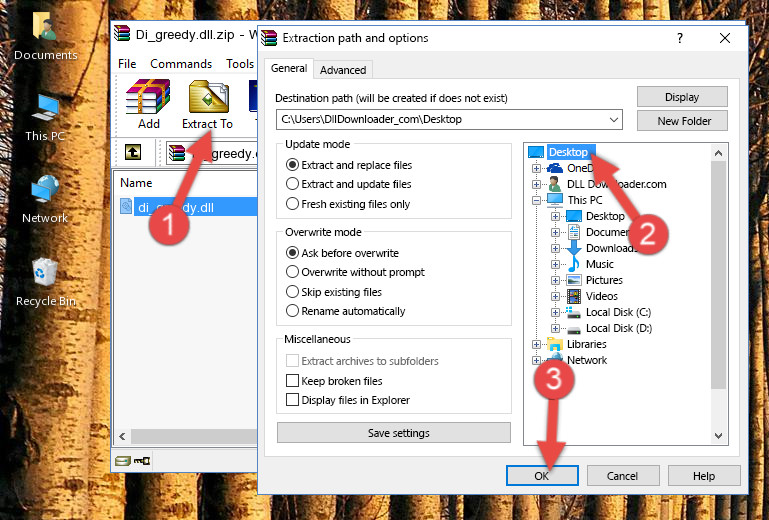Viewport: 769px width, 520px height.
Task: Expand Videos tree node
Action: pos(555,296)
